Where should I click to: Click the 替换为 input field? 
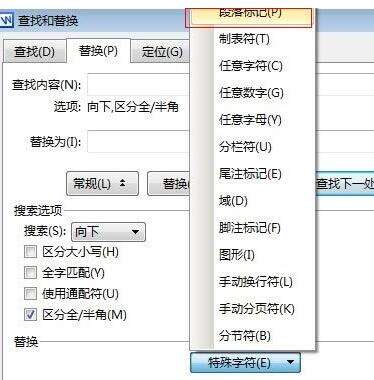[138, 142]
